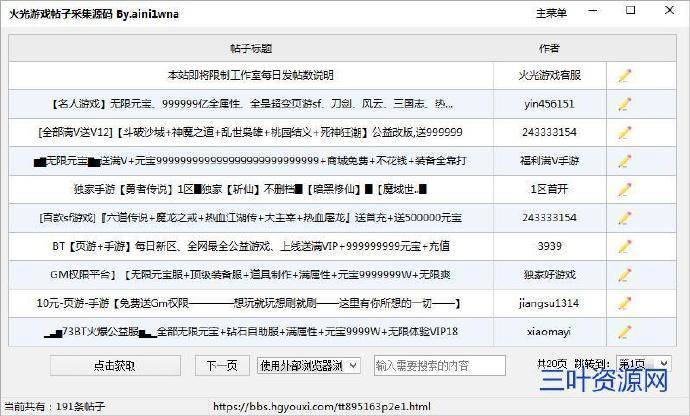This screenshot has height=416, width=690.
Task: Click the 帖子标题 column header
Action: tap(251, 48)
